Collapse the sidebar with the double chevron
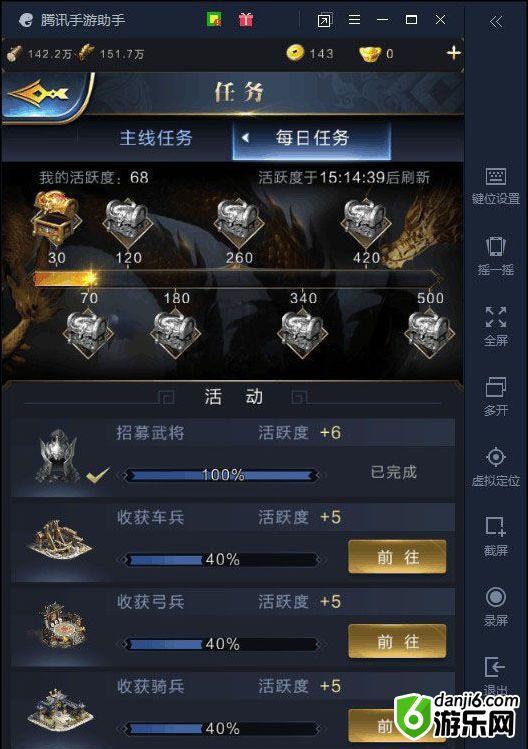Screen dimensions: 528x749 [496, 21]
